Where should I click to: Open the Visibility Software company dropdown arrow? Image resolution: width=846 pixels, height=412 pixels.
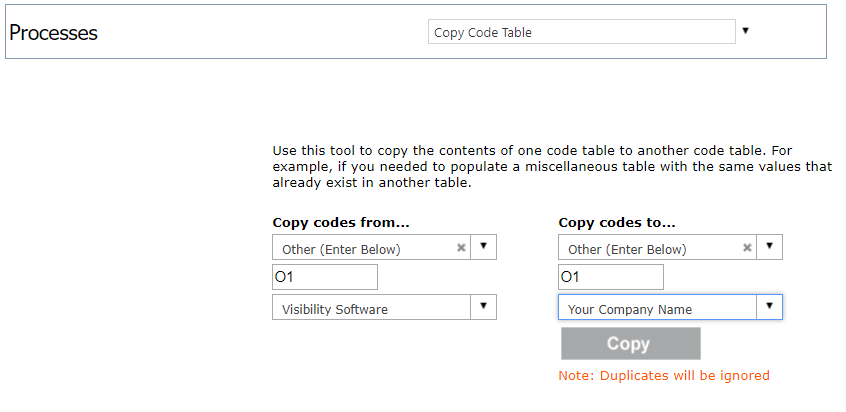pyautogui.click(x=483, y=306)
